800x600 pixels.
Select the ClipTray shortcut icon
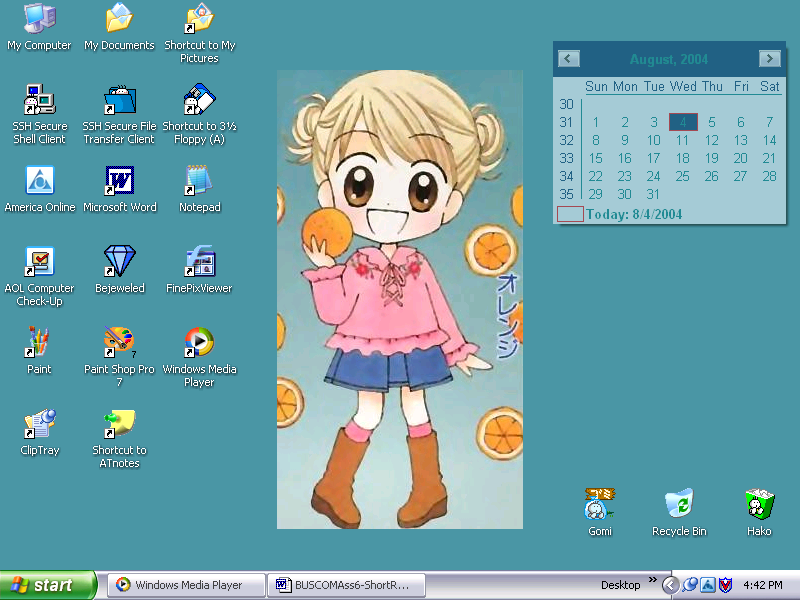tap(40, 423)
